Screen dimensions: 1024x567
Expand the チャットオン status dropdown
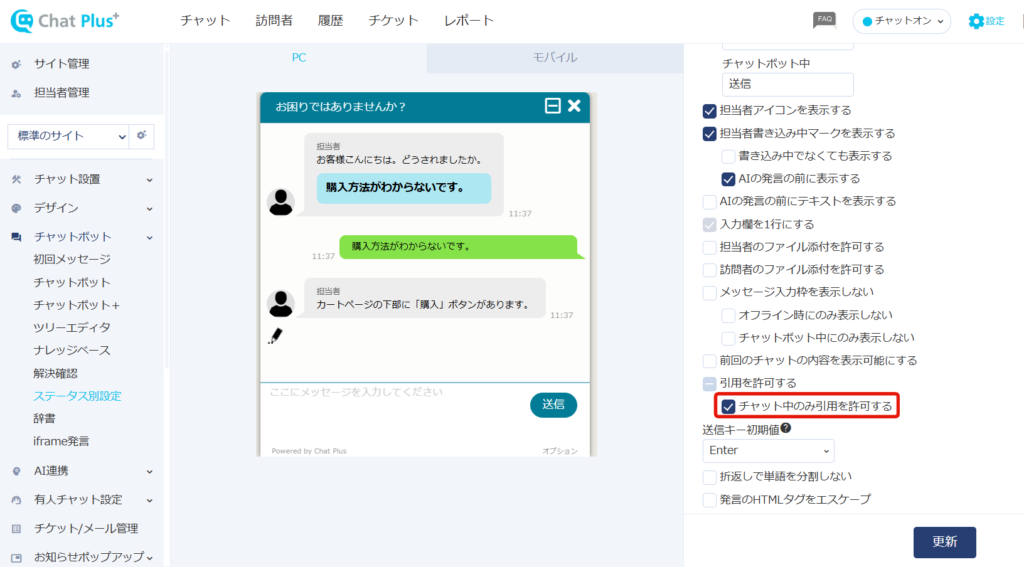(x=901, y=21)
